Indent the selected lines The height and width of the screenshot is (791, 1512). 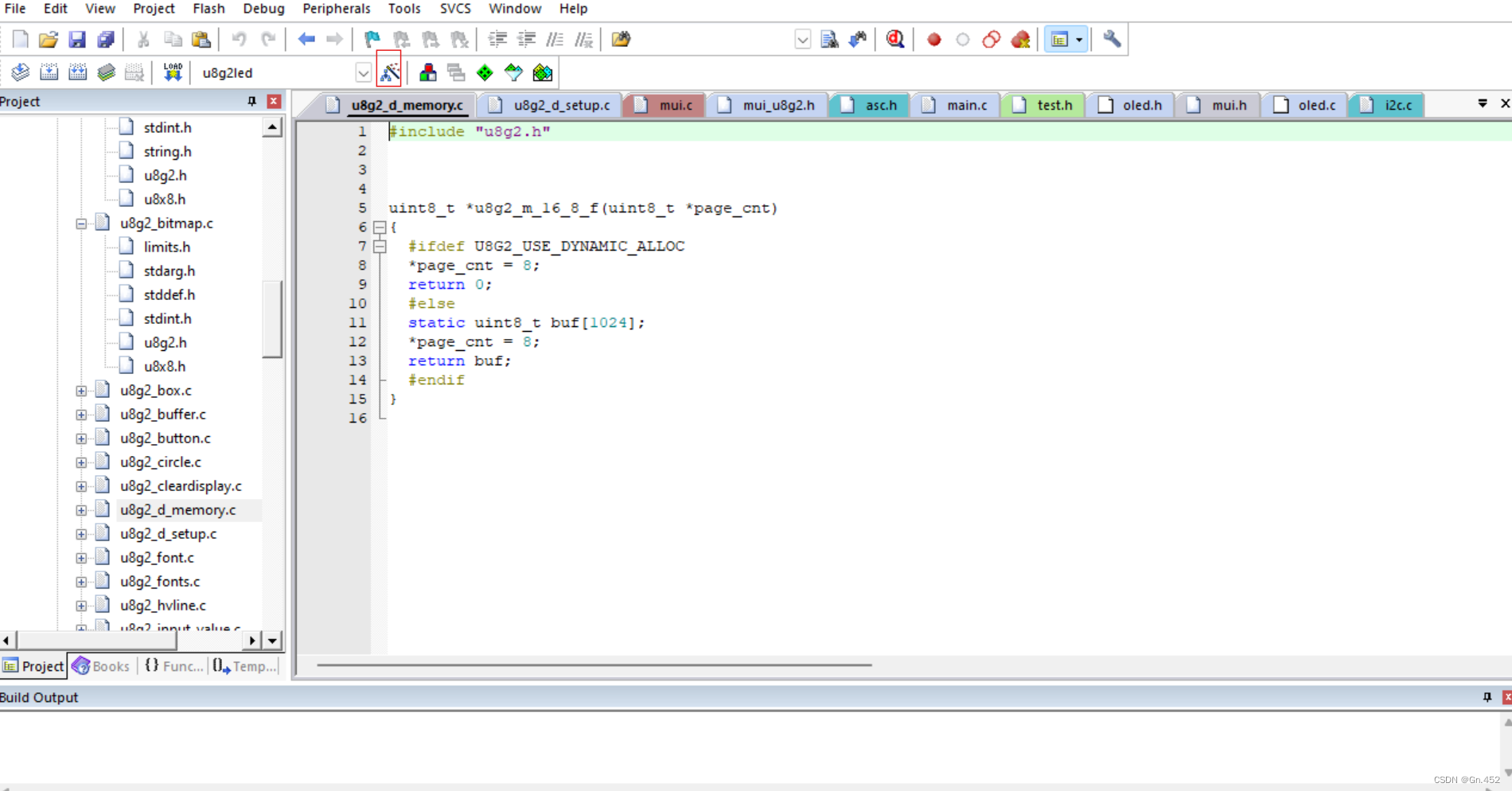coord(497,39)
